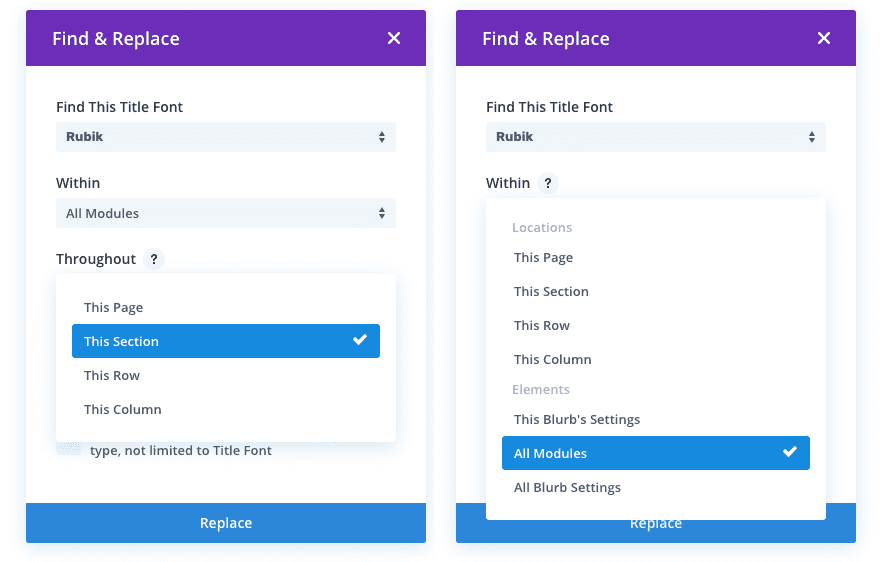This screenshot has width=880, height=562.
Task: Select This Page under Locations
Action: pyautogui.click(x=544, y=257)
